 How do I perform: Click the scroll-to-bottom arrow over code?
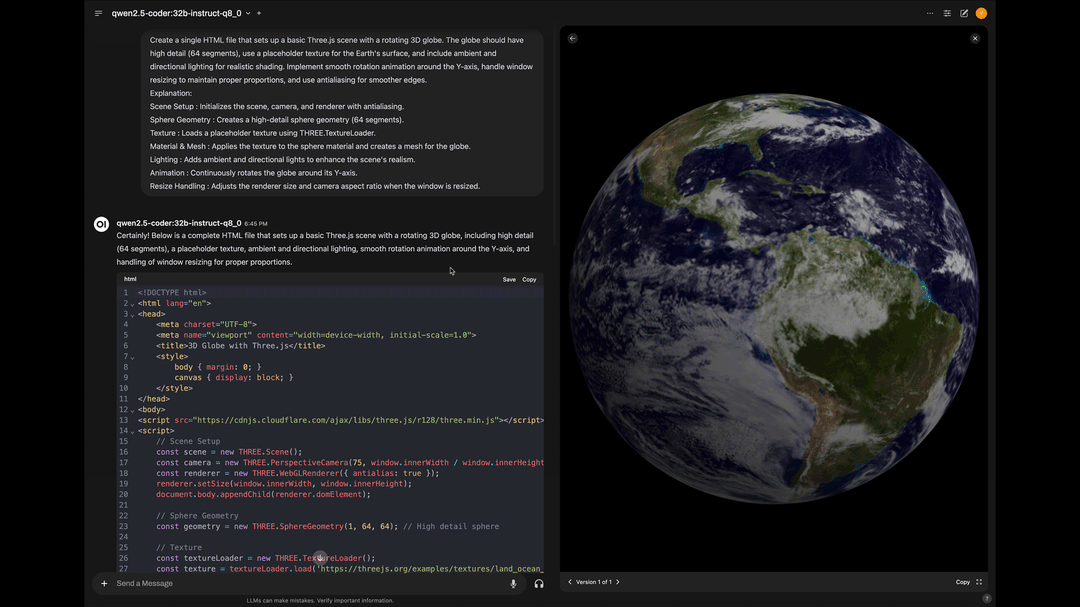pyautogui.click(x=320, y=557)
